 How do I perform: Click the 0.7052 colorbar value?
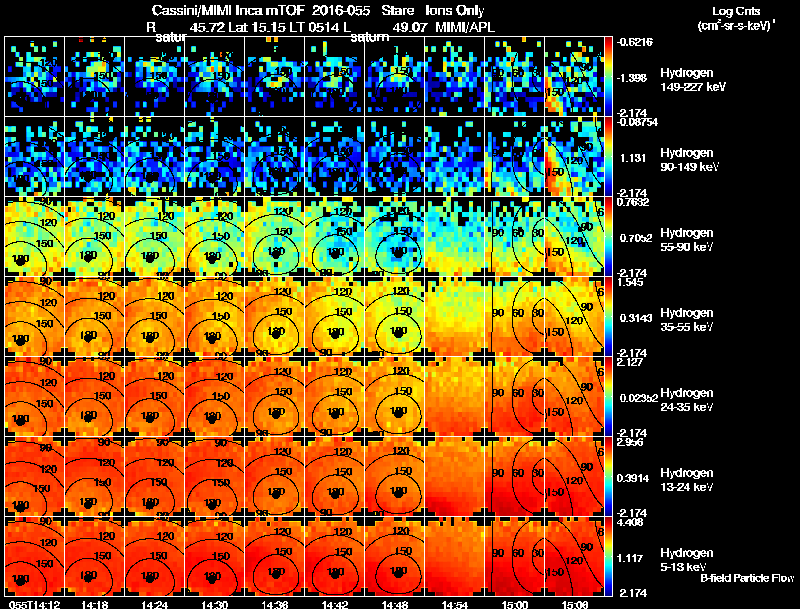[635, 238]
